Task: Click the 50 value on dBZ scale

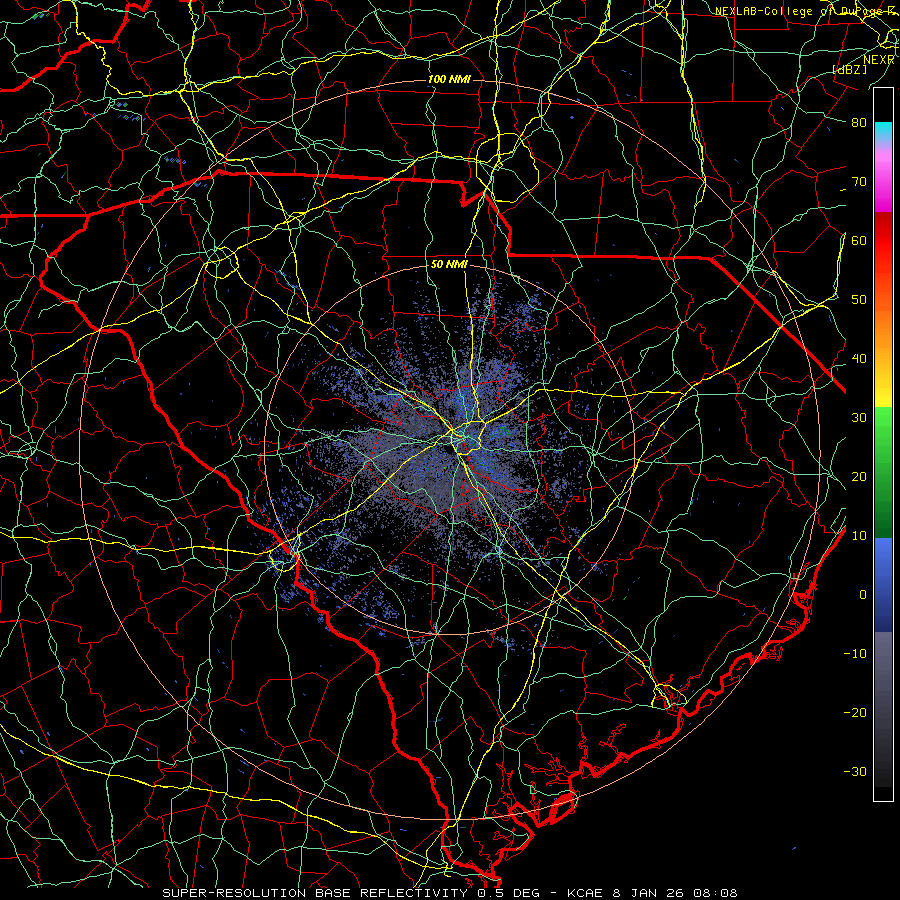Action: point(859,300)
